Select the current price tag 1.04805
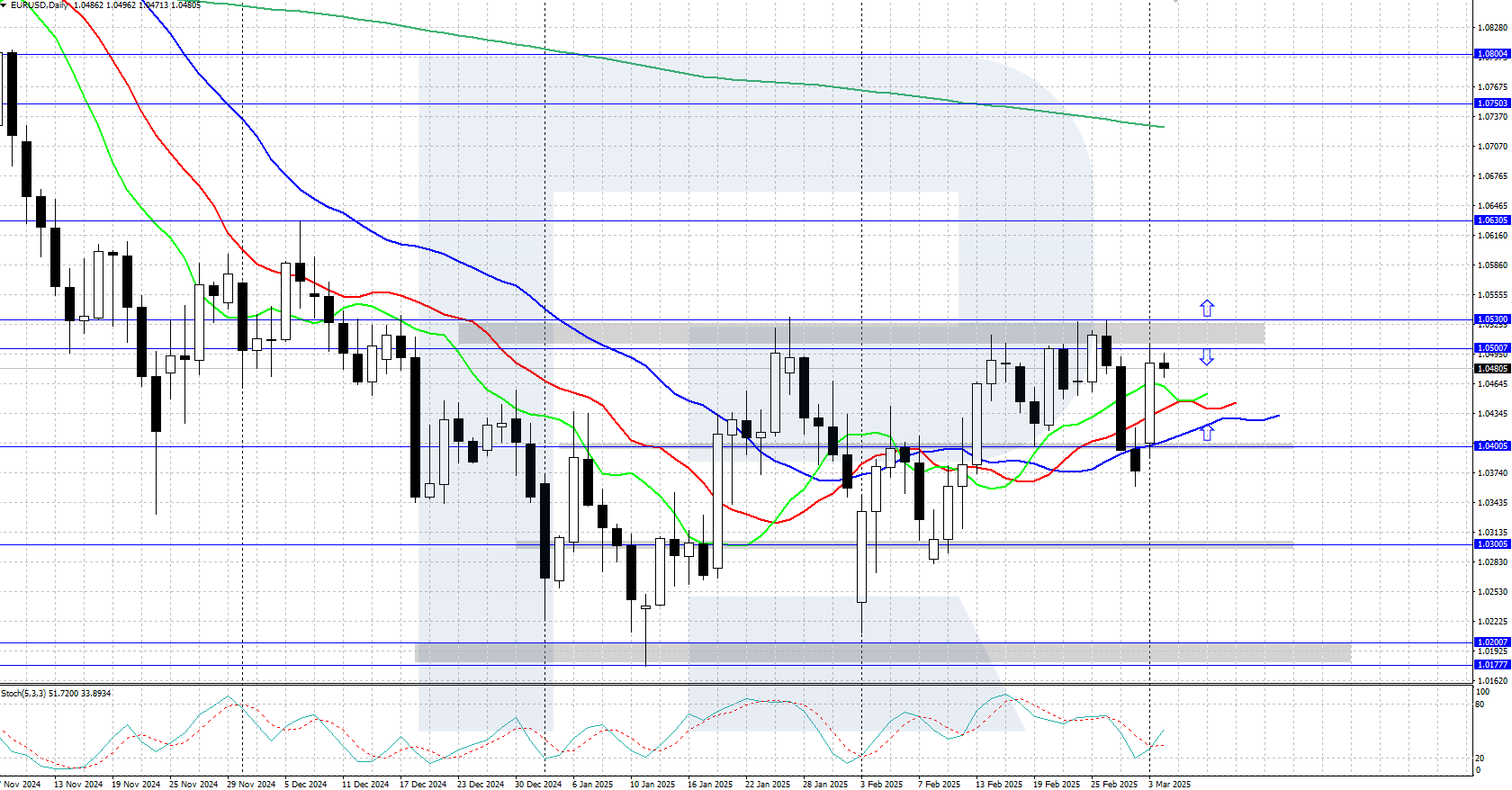Viewport: 1512px width, 790px height. click(x=1492, y=369)
